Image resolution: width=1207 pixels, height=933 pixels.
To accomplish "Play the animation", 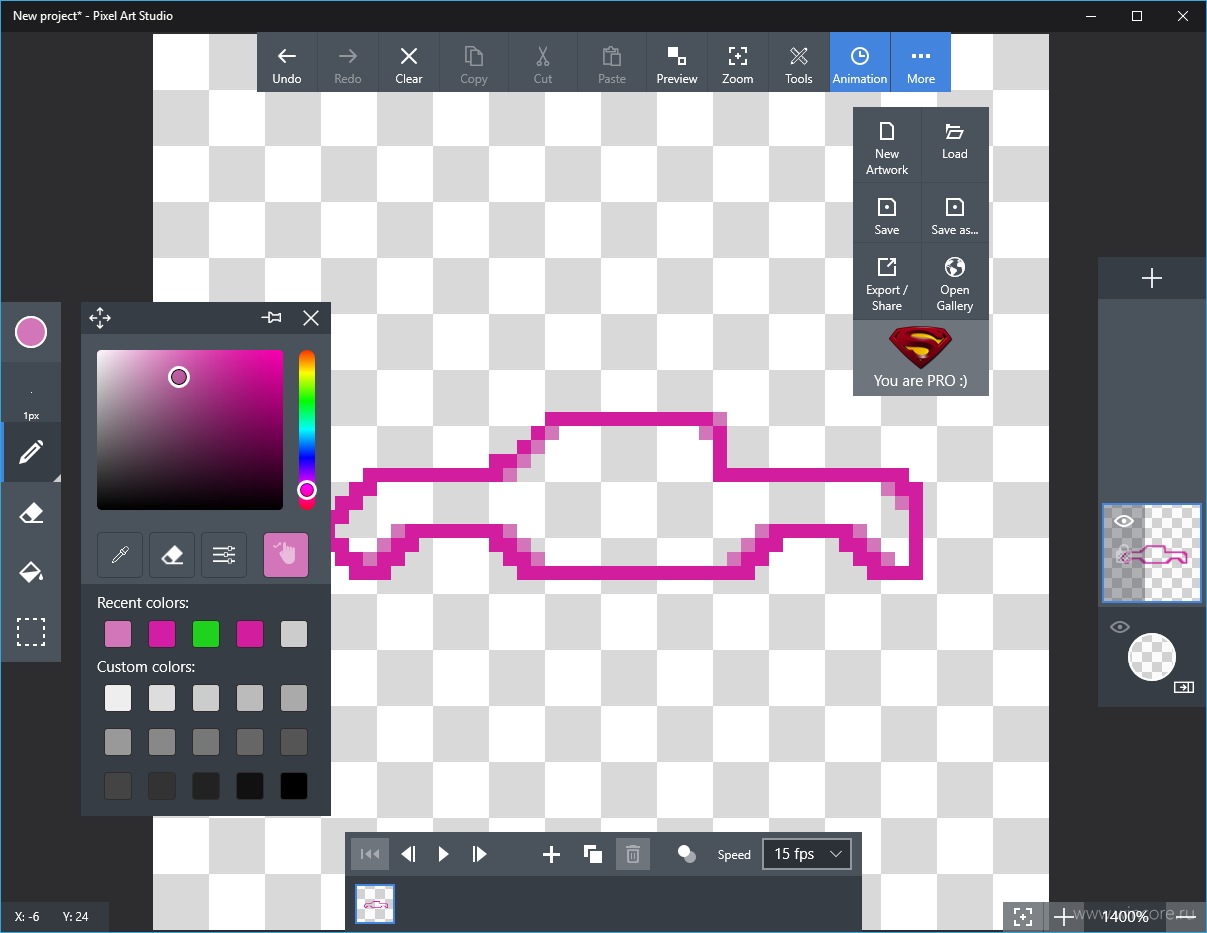I will 443,854.
